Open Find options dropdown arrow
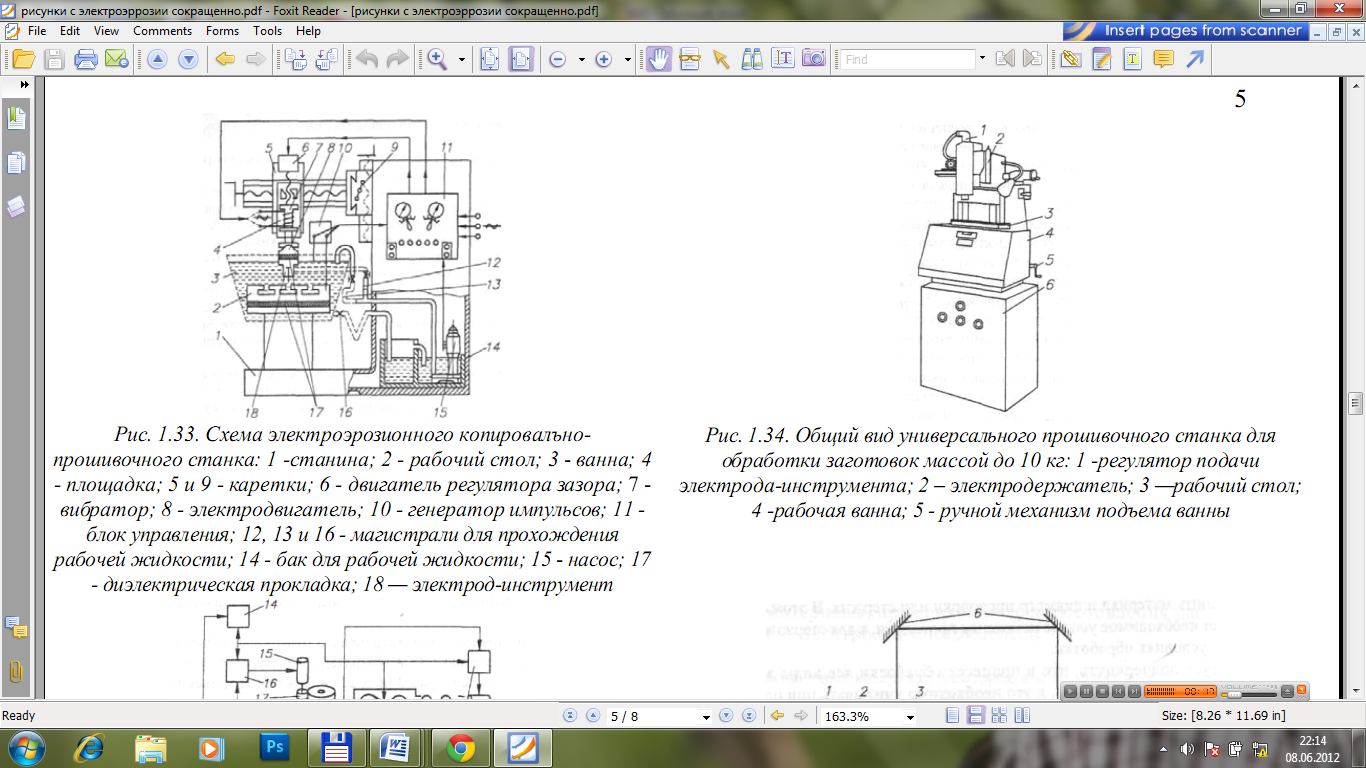Viewport: 1366px width, 768px height. (983, 60)
